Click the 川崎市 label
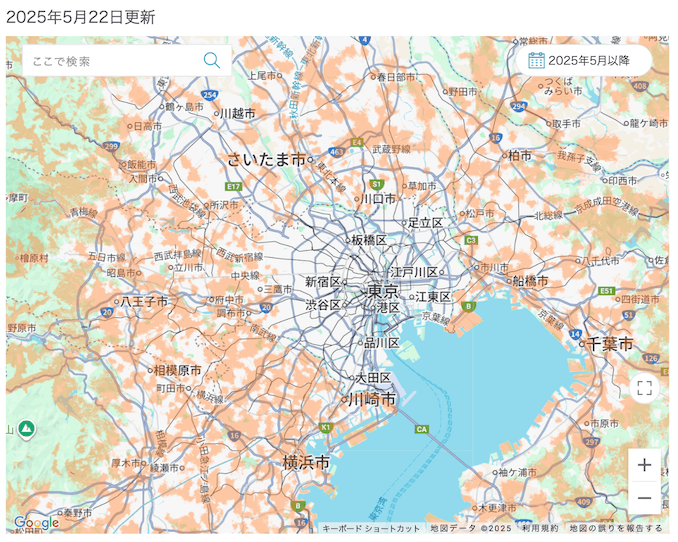This screenshot has width=678, height=542. (x=372, y=399)
